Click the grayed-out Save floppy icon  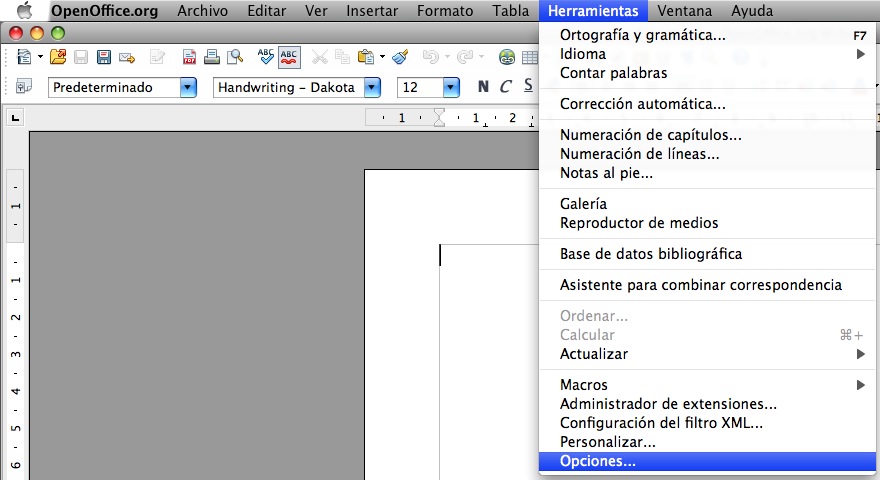pos(81,57)
